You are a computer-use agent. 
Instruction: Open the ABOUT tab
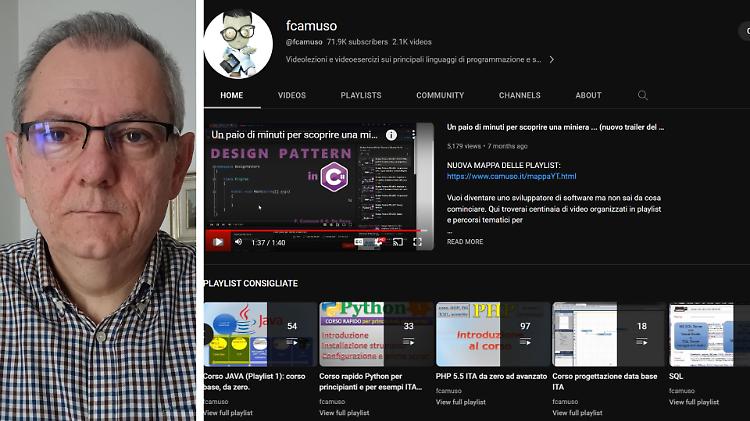point(588,95)
